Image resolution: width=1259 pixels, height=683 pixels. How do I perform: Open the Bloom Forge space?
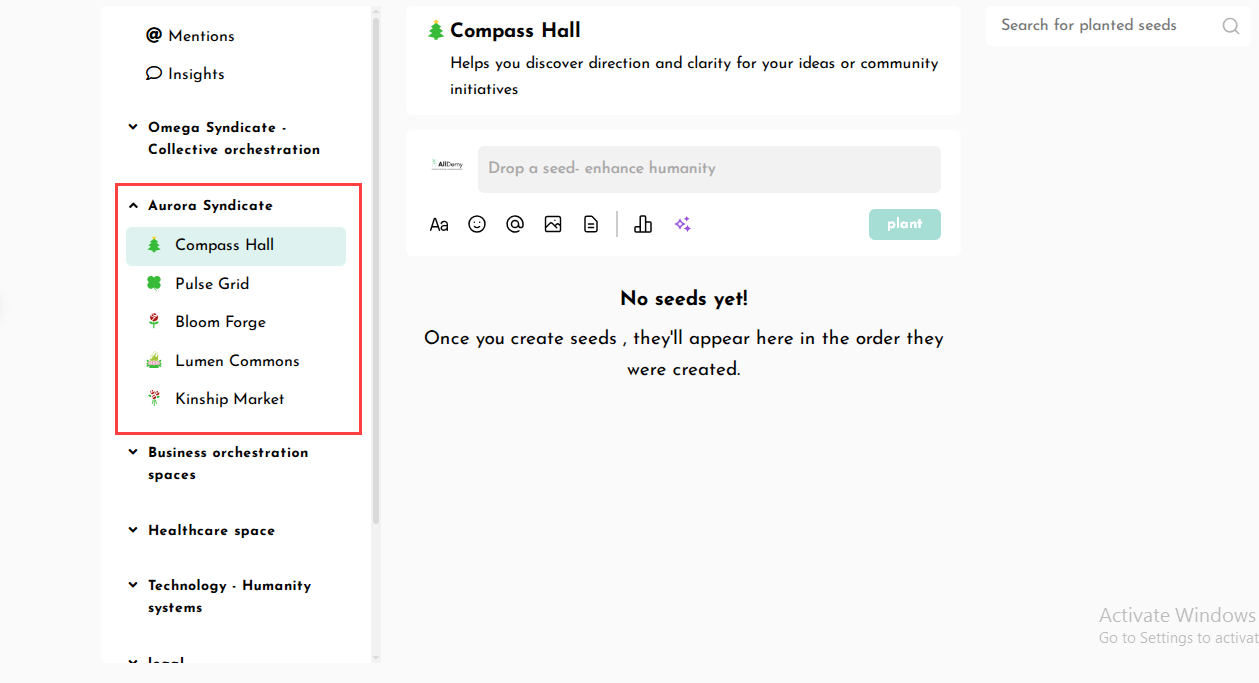(x=220, y=322)
